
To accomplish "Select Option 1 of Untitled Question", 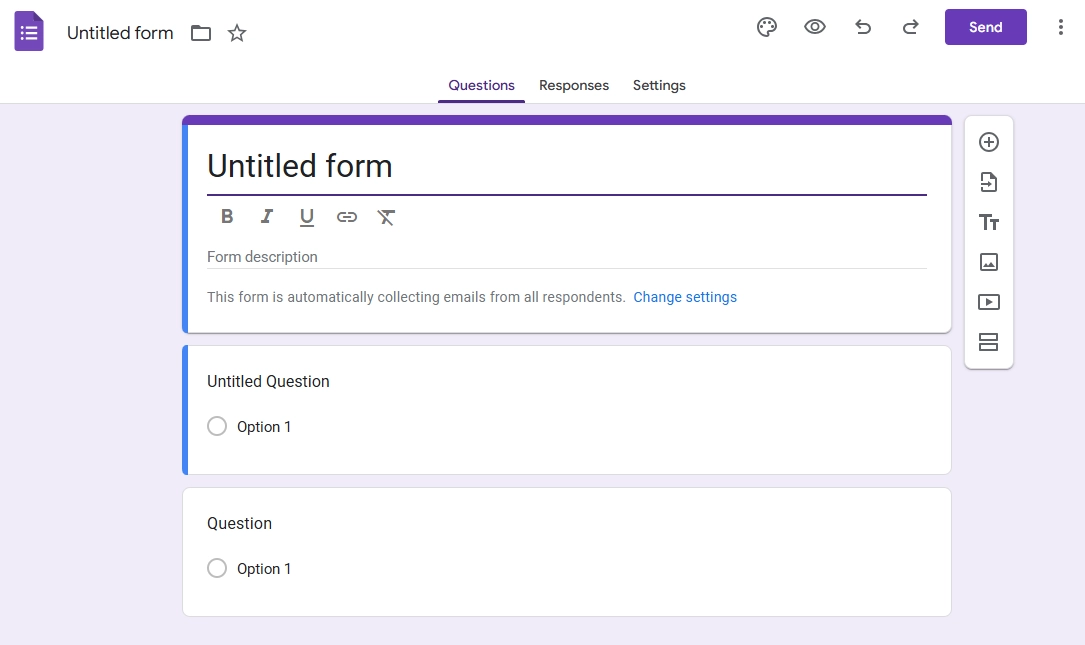I will 217,426.
